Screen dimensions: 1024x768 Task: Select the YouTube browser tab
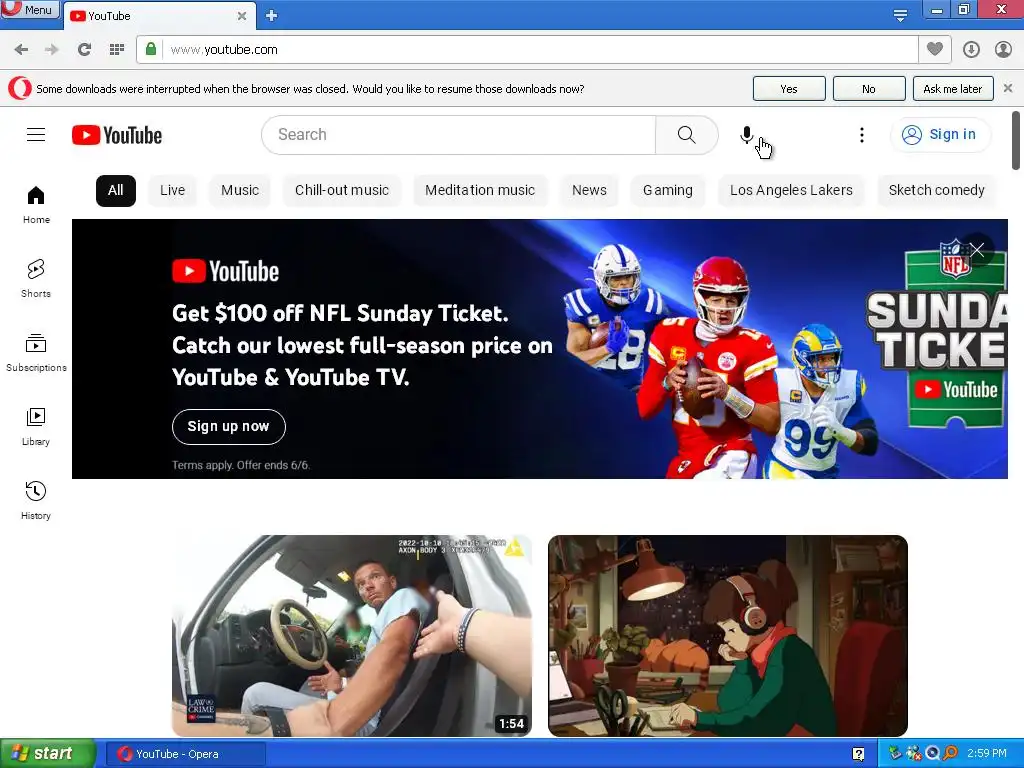[x=160, y=16]
